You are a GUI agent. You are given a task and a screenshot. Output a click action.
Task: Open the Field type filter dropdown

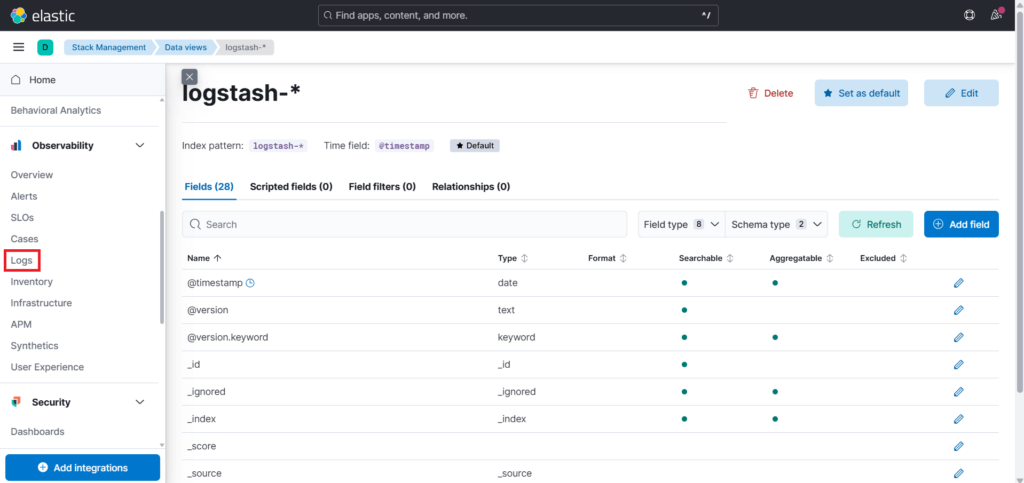point(681,224)
